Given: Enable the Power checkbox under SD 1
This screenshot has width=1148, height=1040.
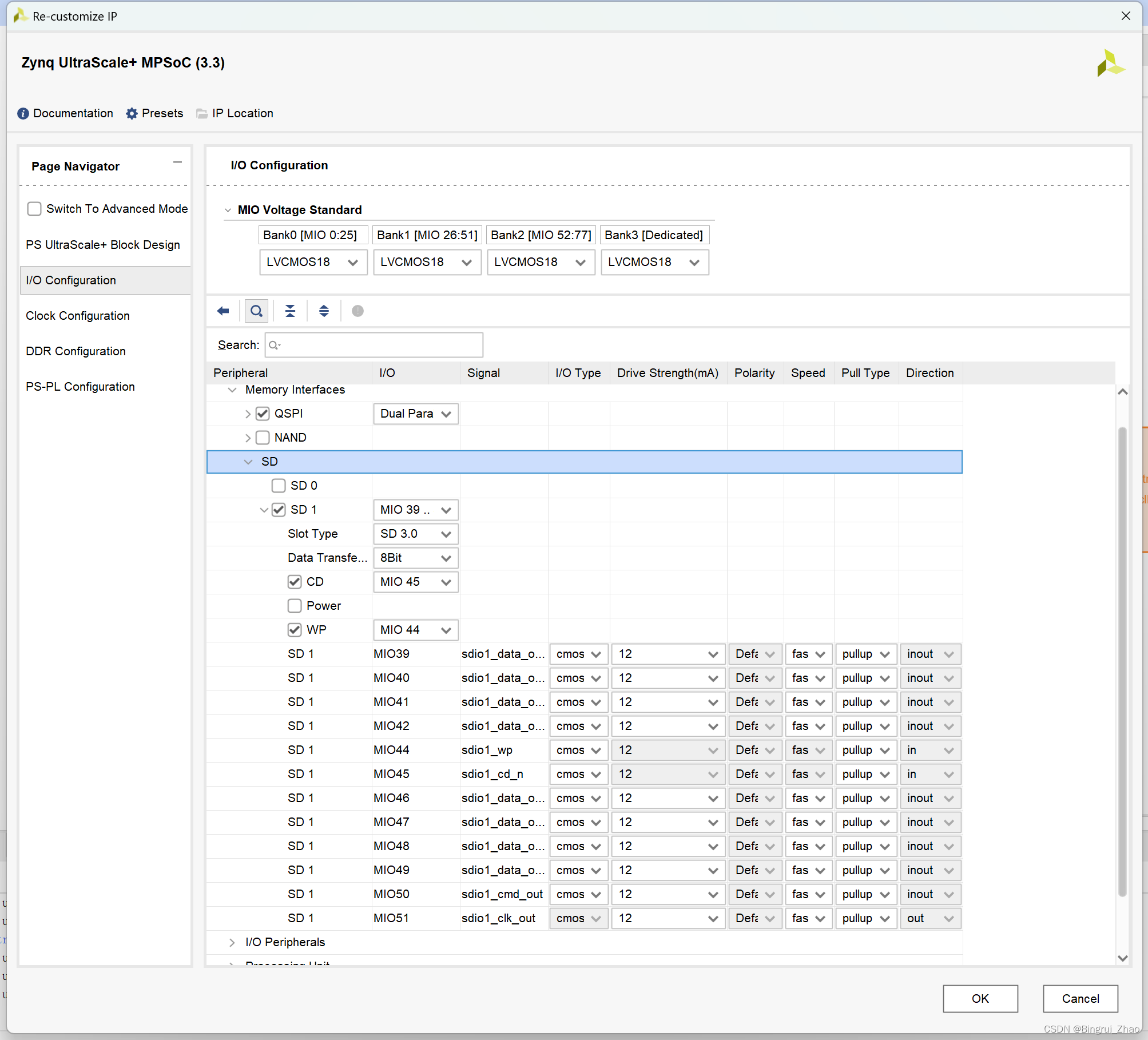Looking at the screenshot, I should [x=295, y=606].
